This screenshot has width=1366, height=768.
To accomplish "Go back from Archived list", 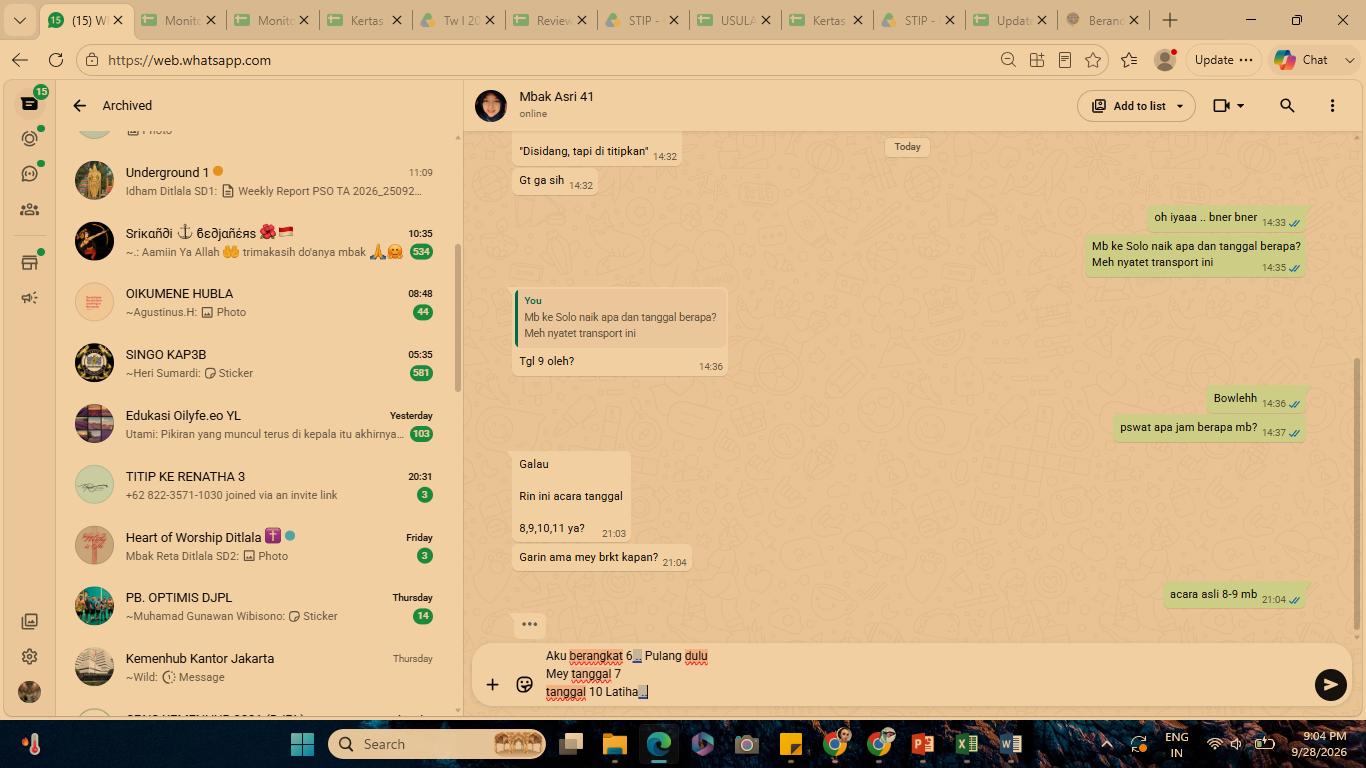I will click(x=79, y=105).
